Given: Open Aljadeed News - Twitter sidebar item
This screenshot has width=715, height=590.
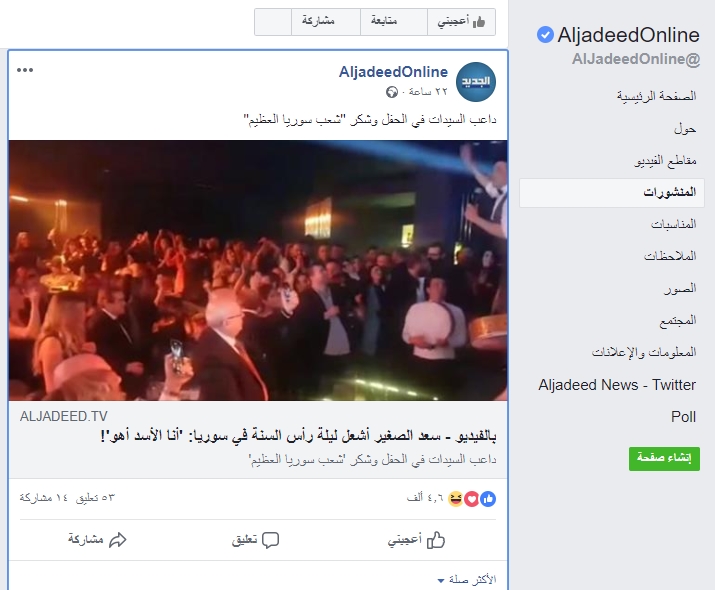Looking at the screenshot, I should pyautogui.click(x=617, y=385).
